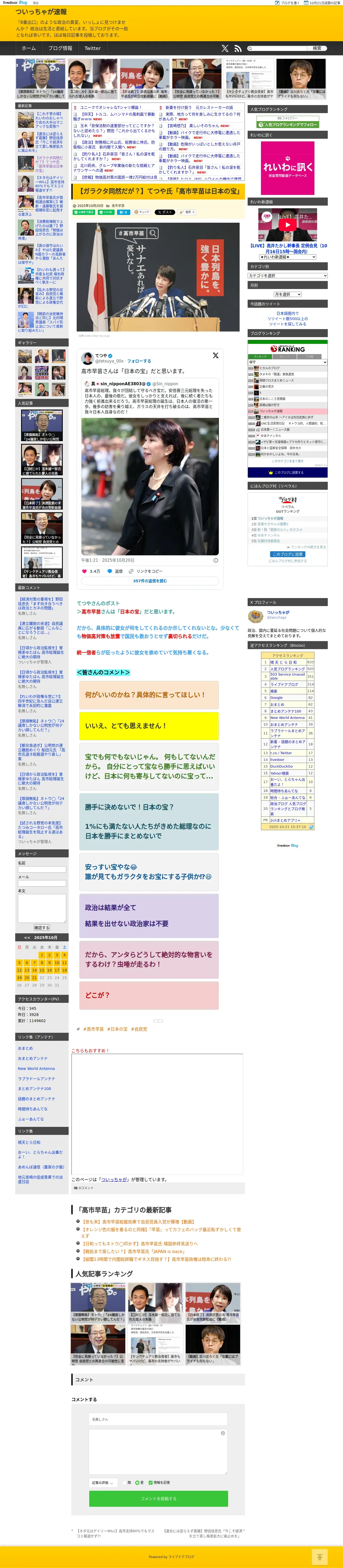Click the large comment text area

point(158,1452)
